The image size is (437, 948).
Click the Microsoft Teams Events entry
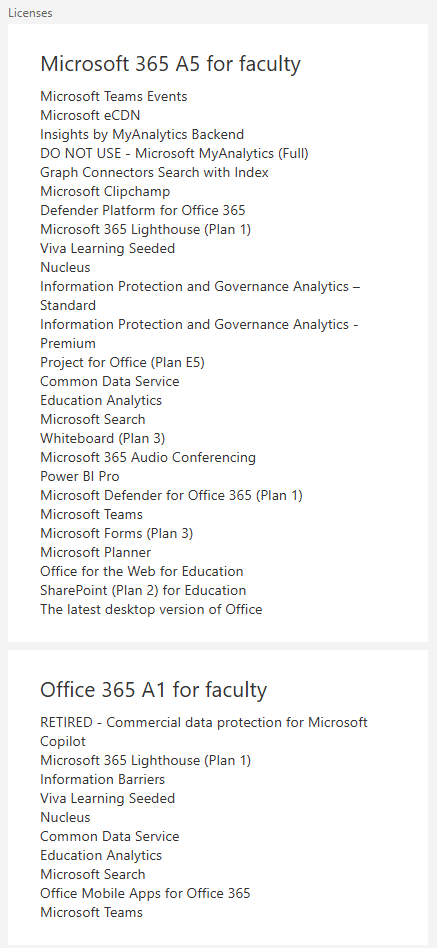[x=114, y=96]
